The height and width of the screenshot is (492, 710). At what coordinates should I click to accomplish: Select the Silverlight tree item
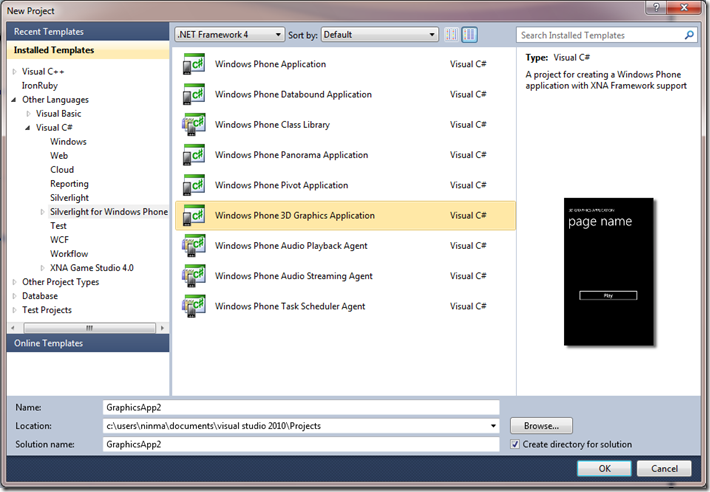tap(69, 198)
